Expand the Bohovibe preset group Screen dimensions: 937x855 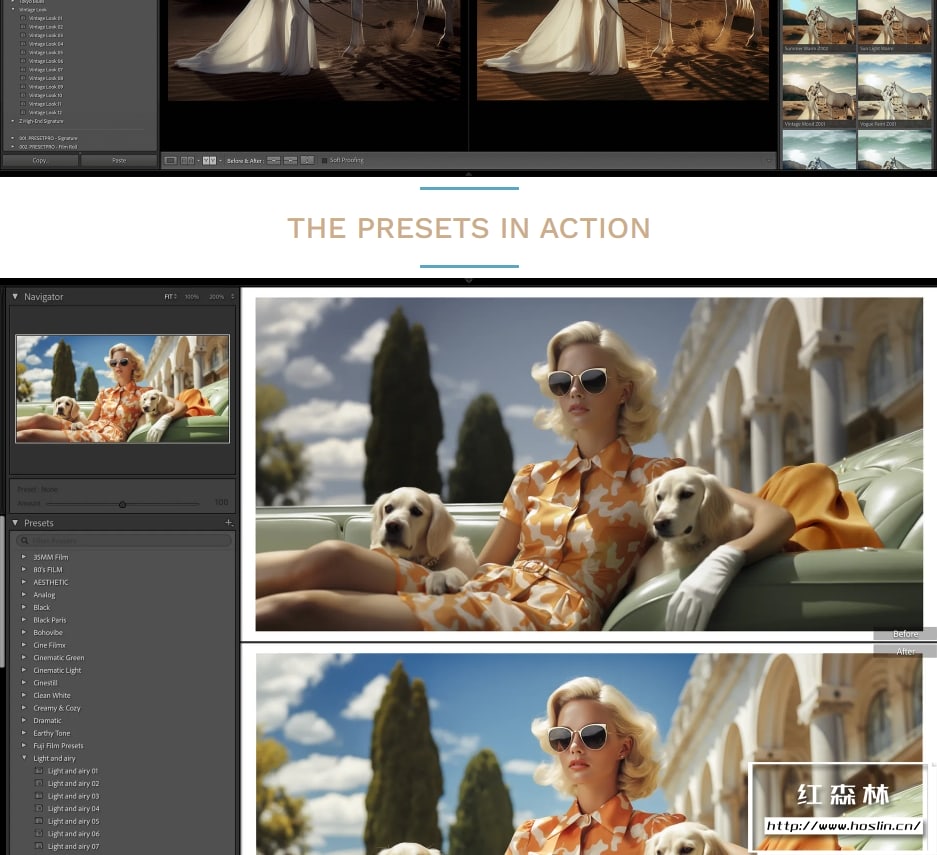[24, 632]
